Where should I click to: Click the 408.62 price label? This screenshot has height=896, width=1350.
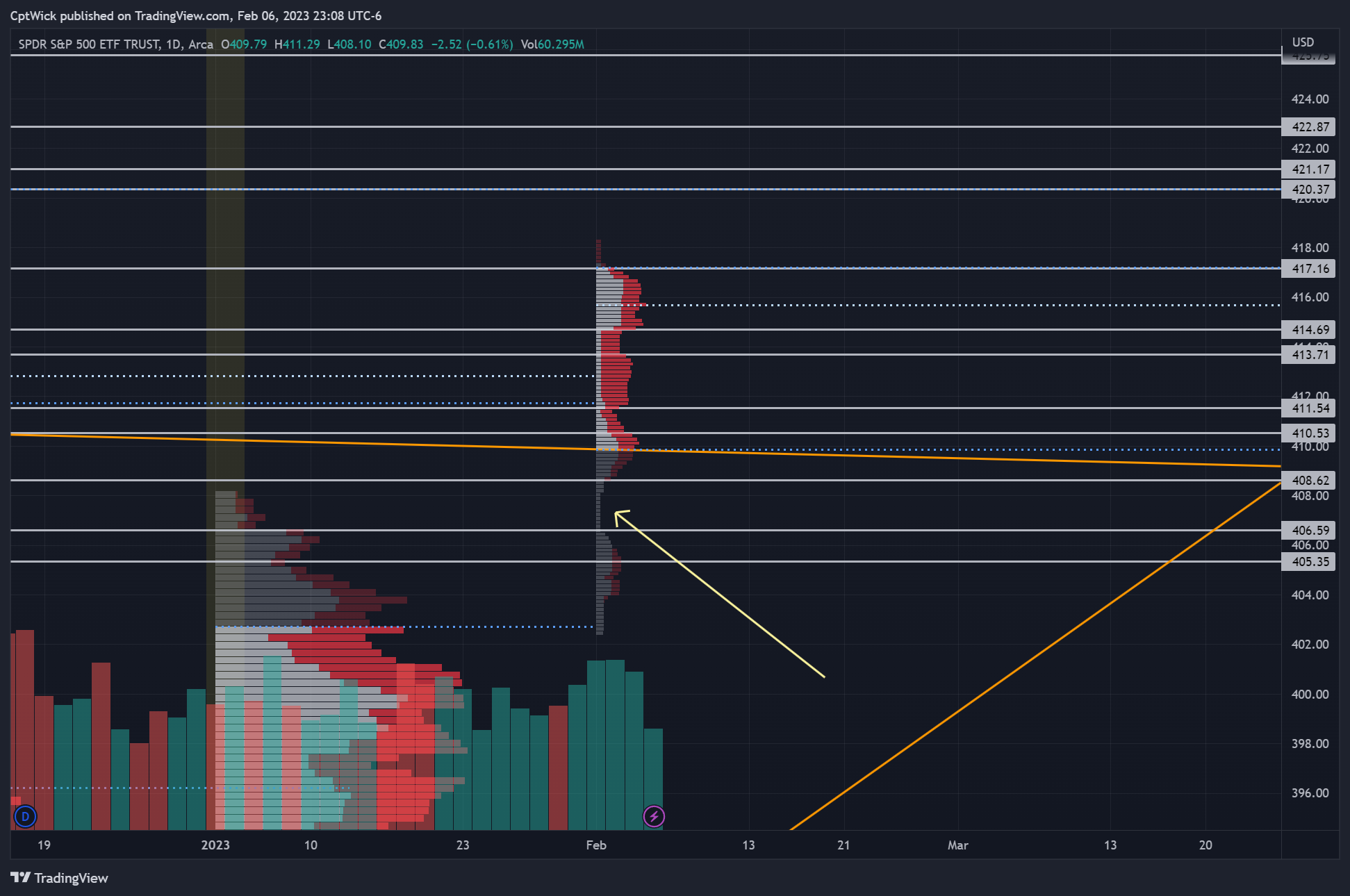coord(1309,480)
